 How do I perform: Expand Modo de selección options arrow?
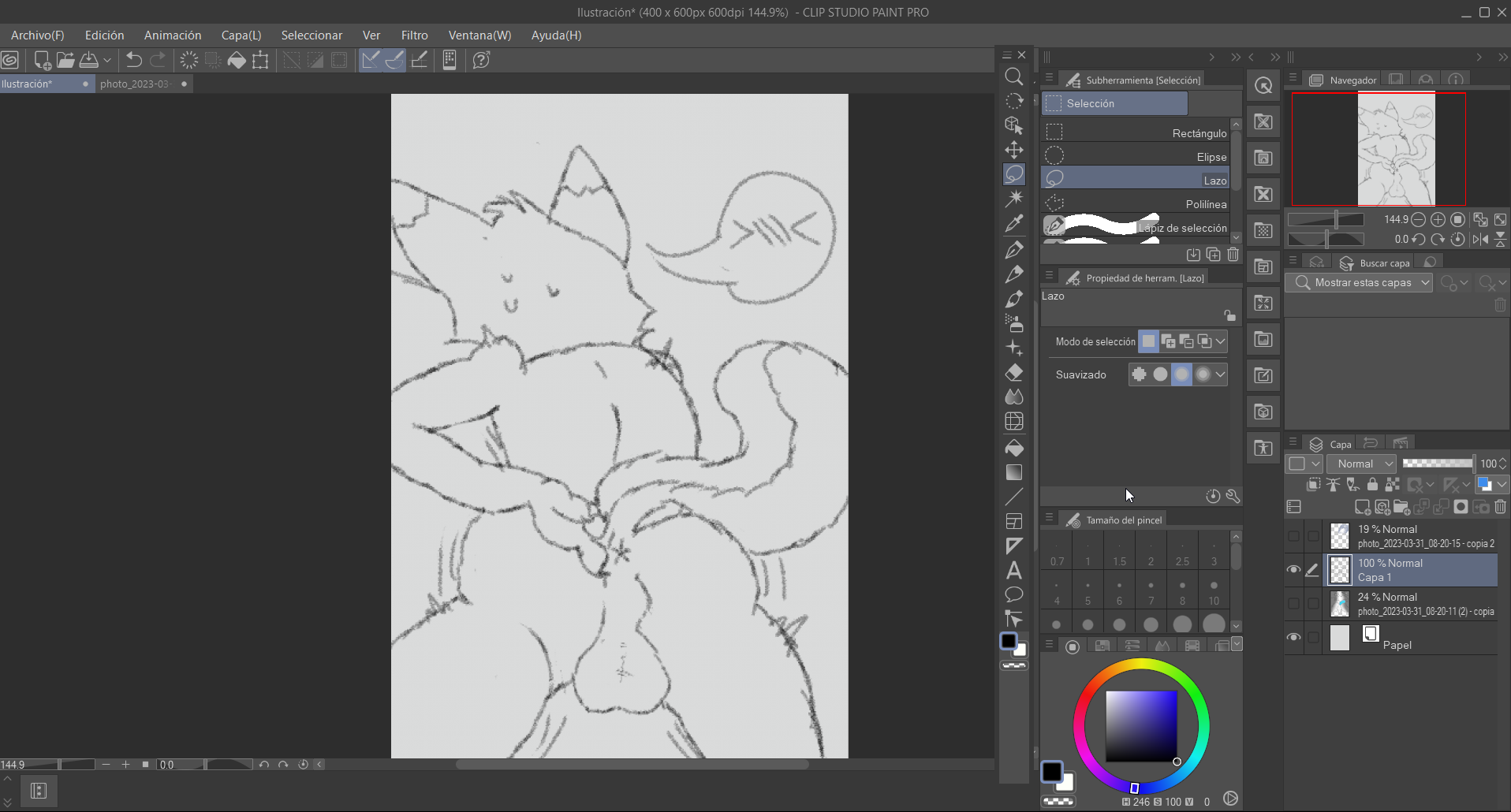click(x=1221, y=341)
